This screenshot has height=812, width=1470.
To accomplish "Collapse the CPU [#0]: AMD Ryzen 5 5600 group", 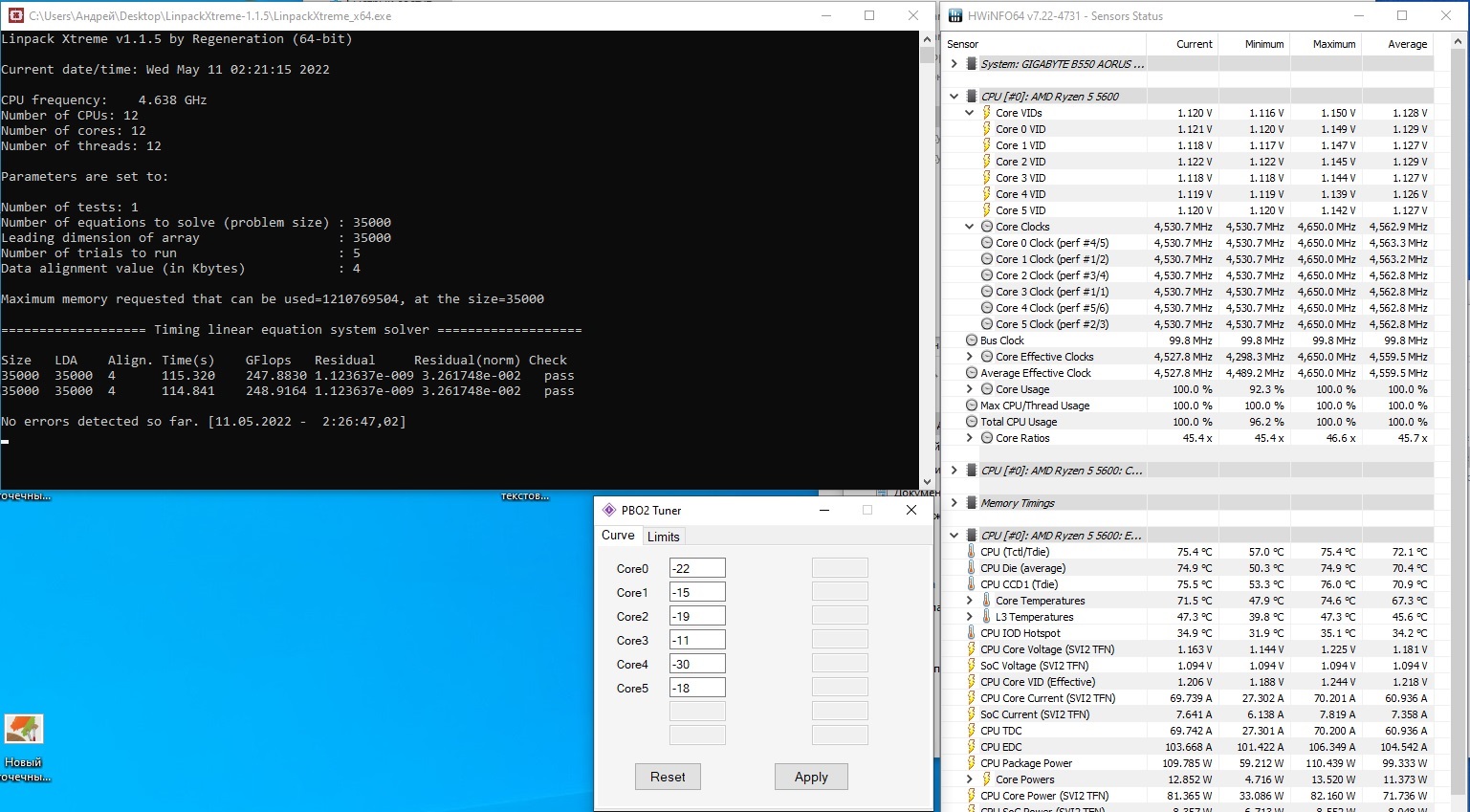I will [x=954, y=97].
